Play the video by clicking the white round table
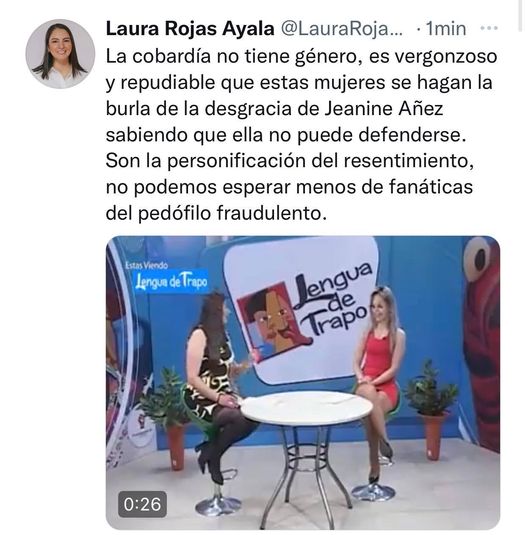 (307, 408)
